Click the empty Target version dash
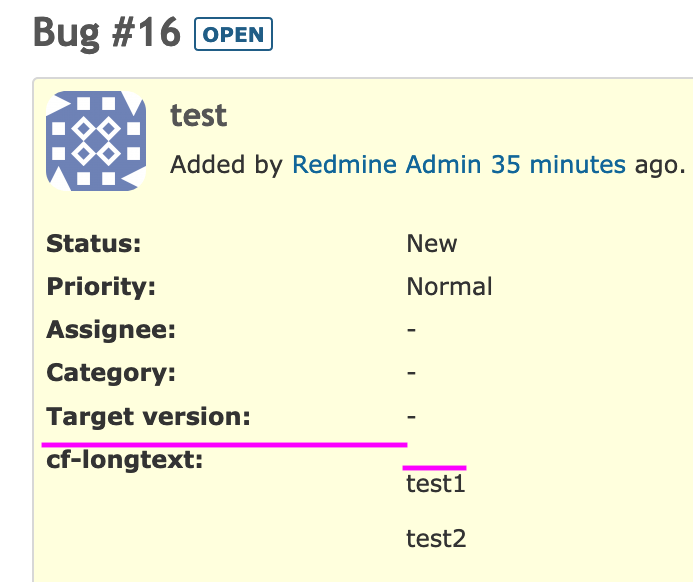693x582 pixels. [412, 416]
